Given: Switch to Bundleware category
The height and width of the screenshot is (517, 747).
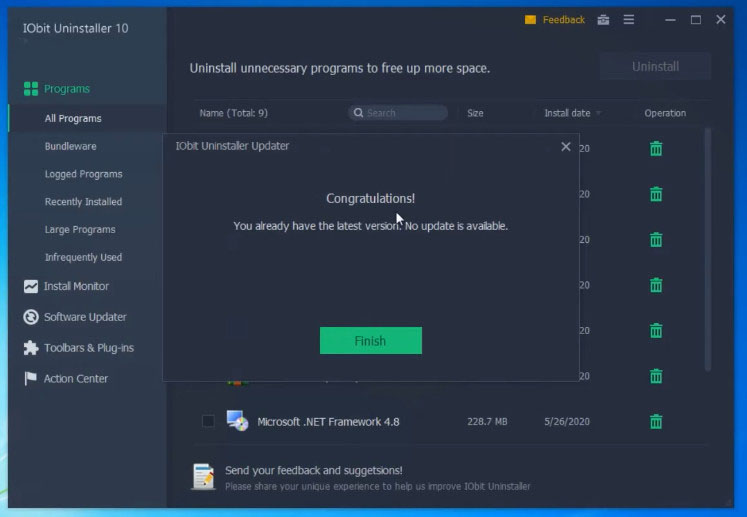Looking at the screenshot, I should click(71, 146).
